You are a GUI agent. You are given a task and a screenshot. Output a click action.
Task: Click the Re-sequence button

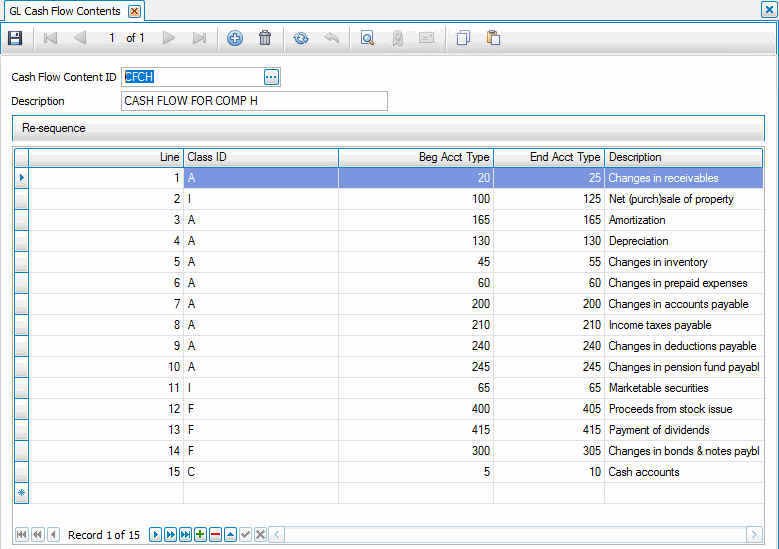[54, 128]
